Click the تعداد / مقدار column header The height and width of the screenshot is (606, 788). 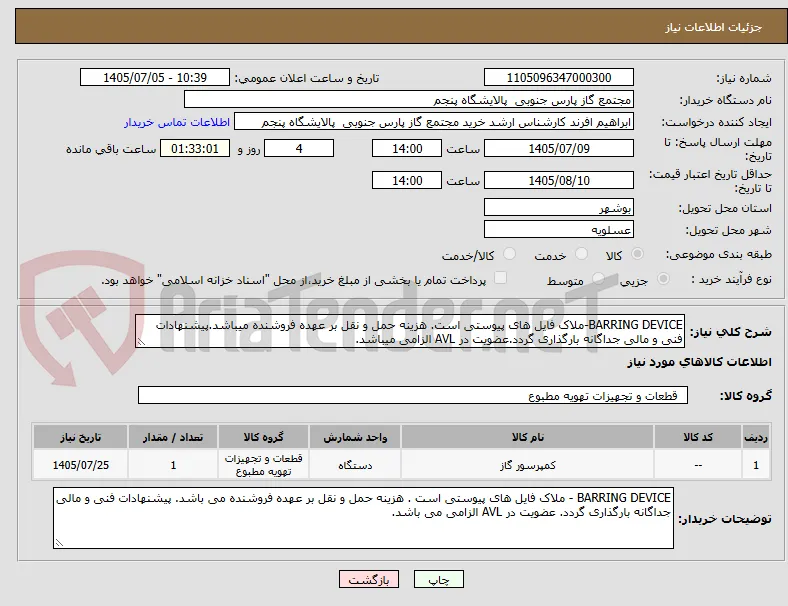tap(173, 437)
